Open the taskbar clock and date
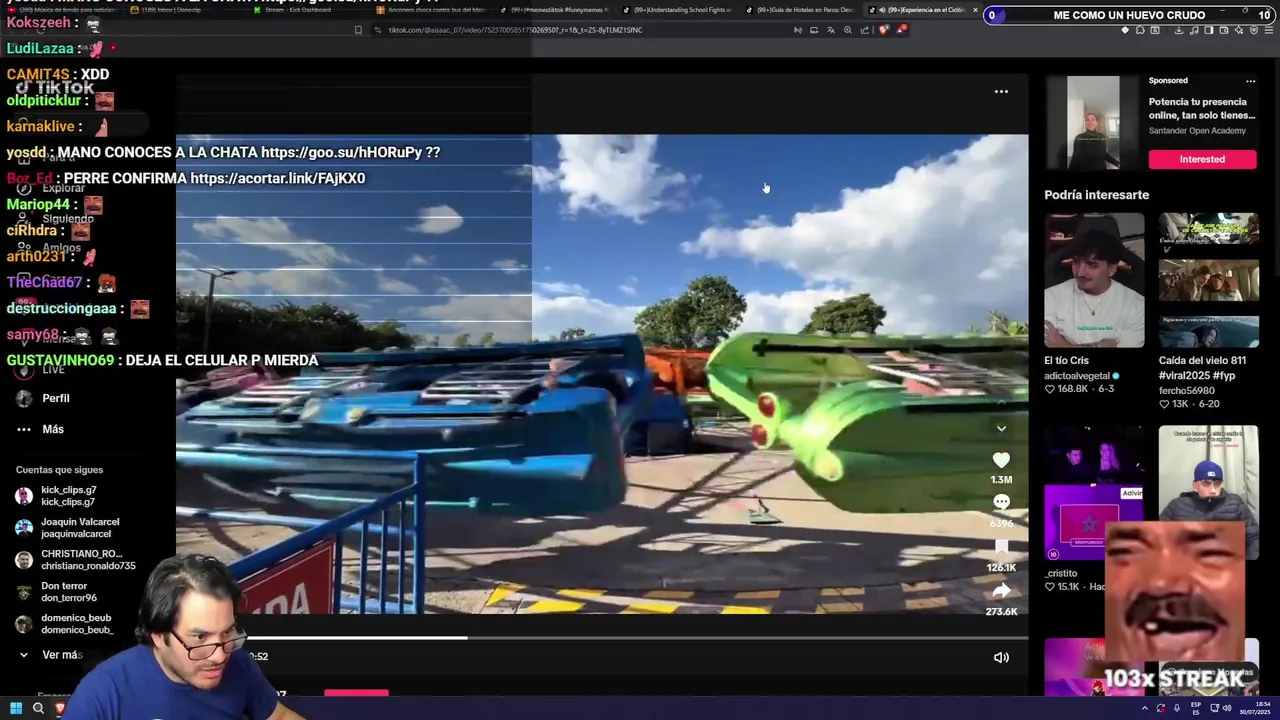The image size is (1280, 720). [1255, 708]
